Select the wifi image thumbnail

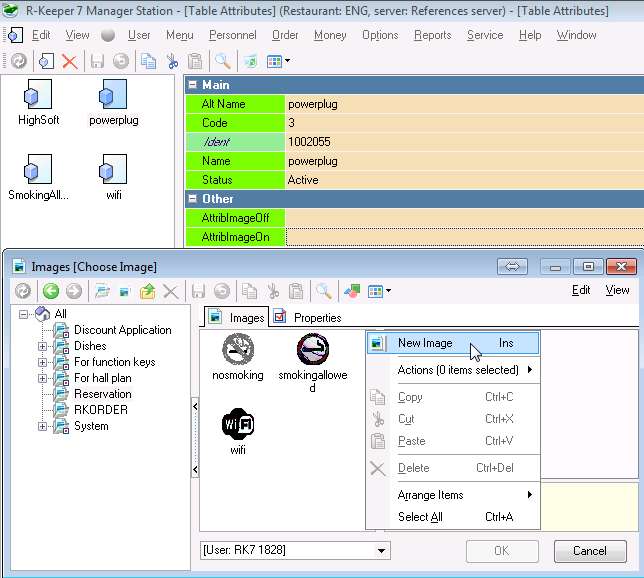(238, 431)
